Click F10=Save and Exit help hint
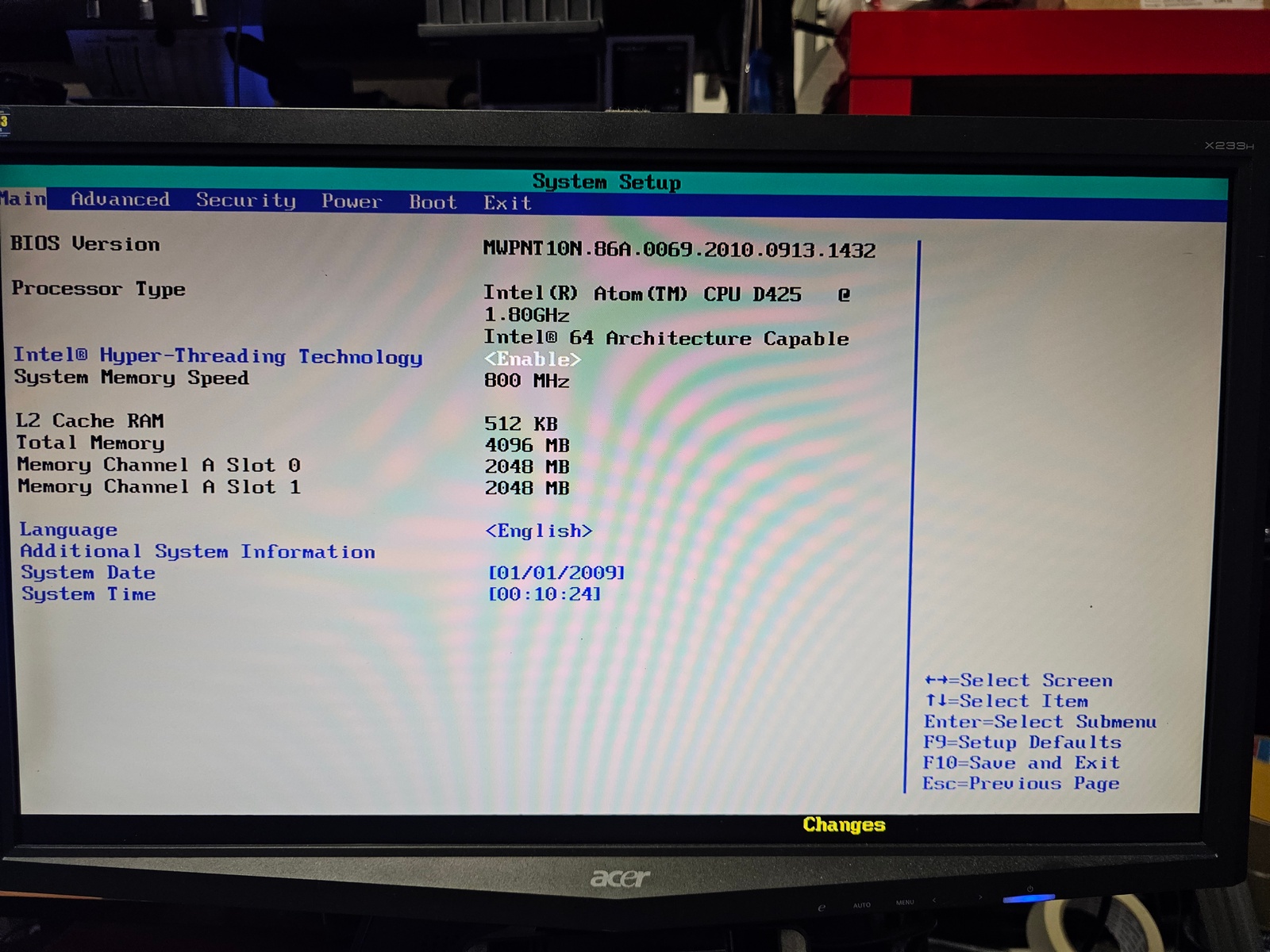The image size is (1270, 952). point(1022,763)
